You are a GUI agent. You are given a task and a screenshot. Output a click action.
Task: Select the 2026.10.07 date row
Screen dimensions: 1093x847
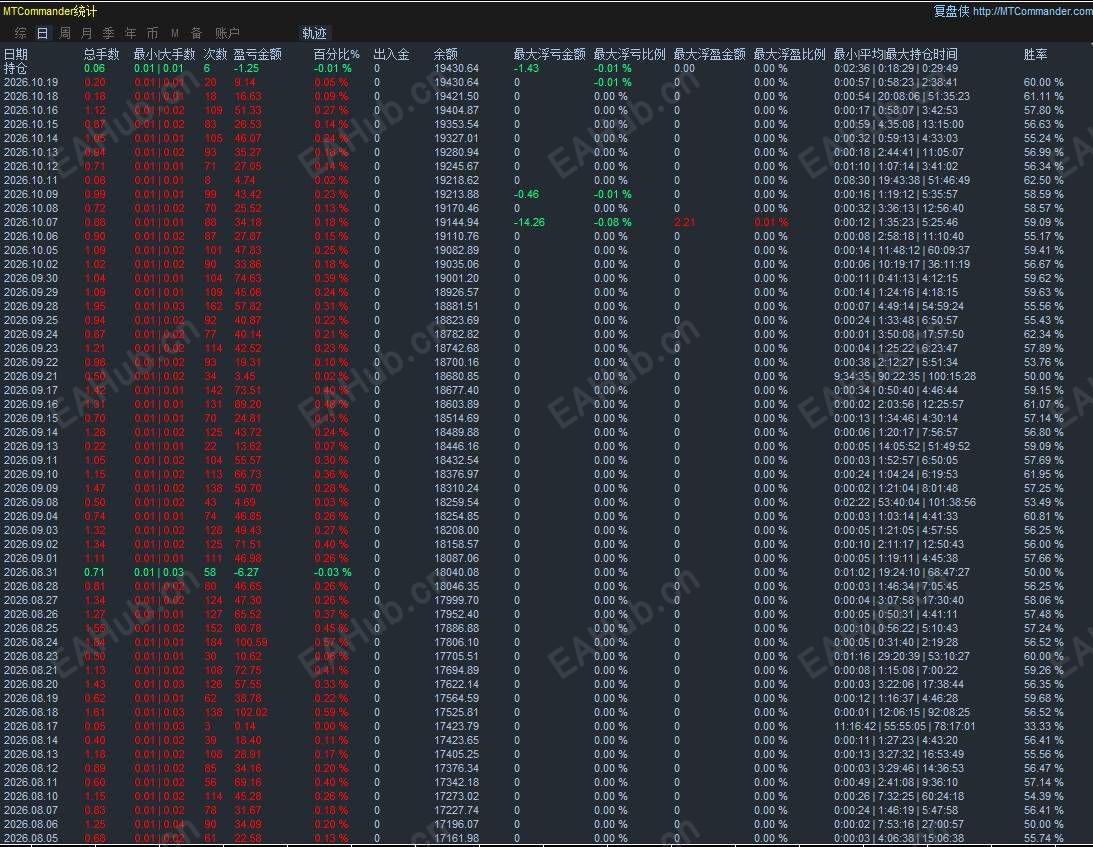[31, 222]
